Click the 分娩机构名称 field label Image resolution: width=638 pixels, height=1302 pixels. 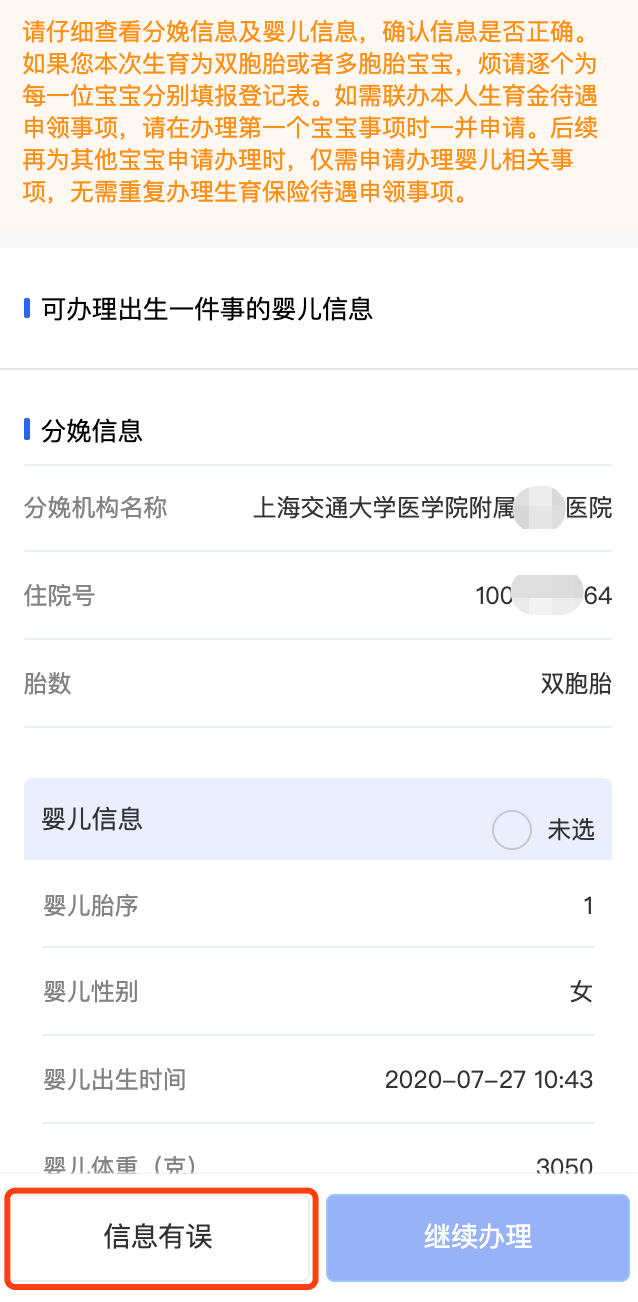95,508
